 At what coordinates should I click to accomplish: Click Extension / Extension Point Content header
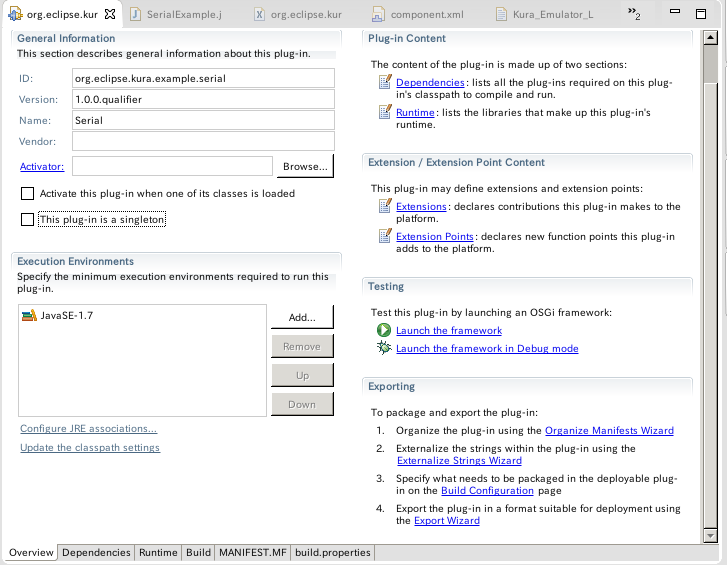[x=456, y=163]
